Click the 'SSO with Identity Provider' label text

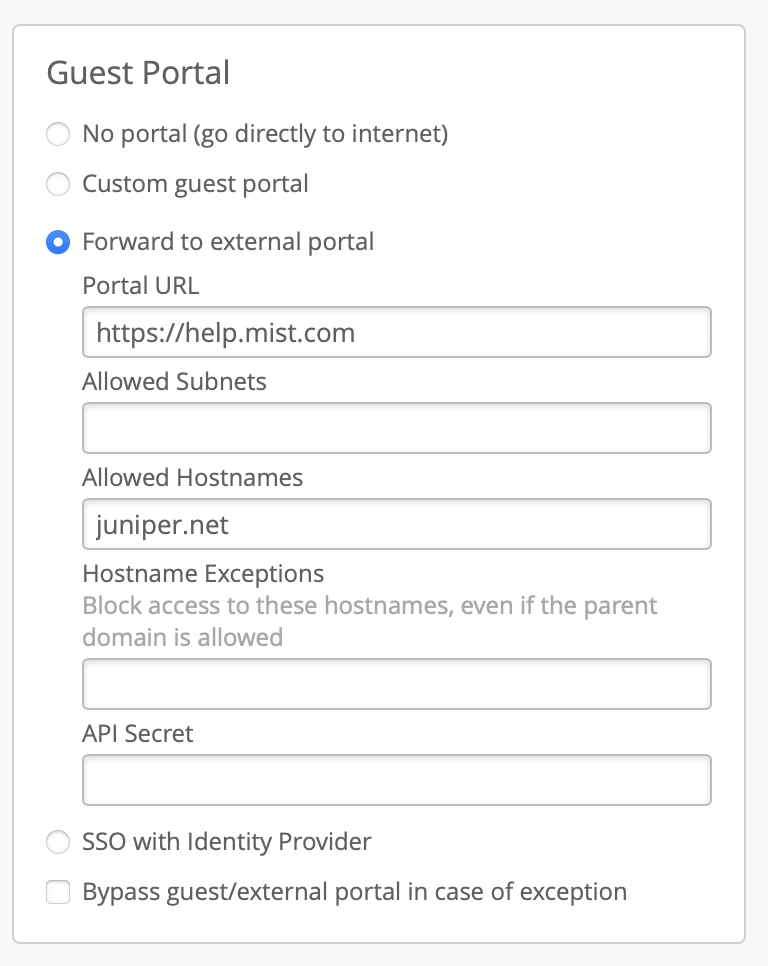click(x=227, y=842)
